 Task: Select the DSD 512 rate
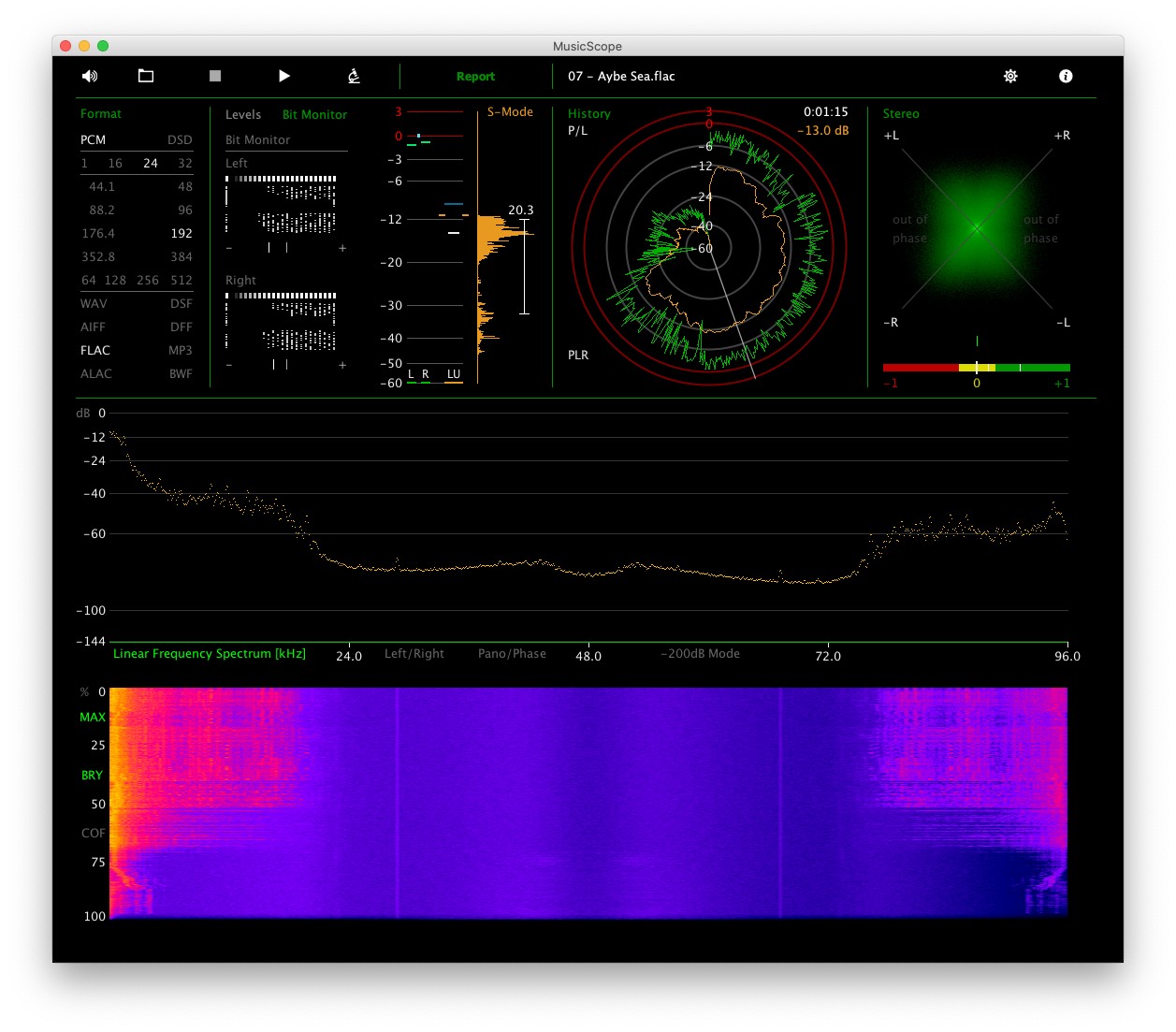pos(181,280)
